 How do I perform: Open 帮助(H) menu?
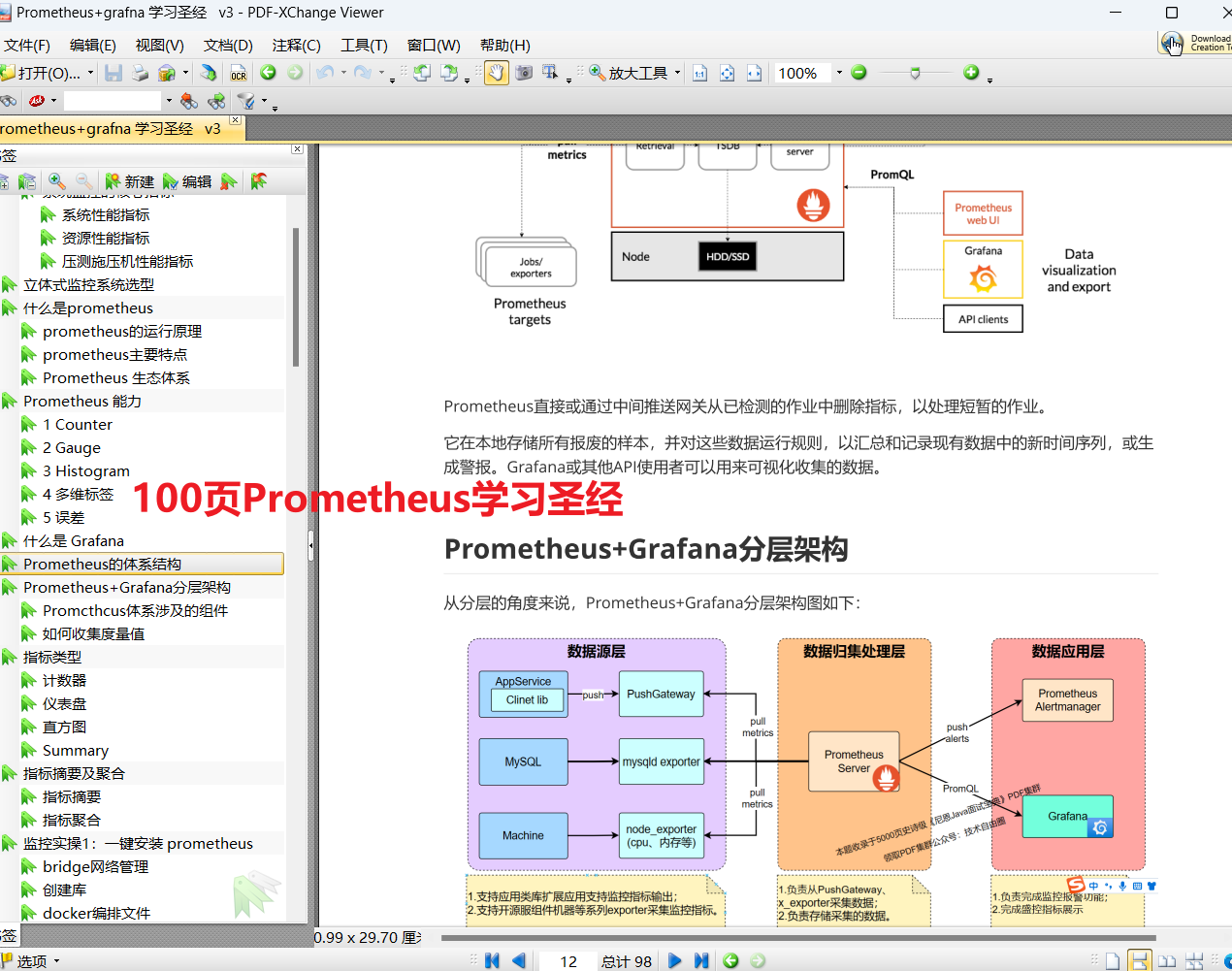[x=505, y=46]
